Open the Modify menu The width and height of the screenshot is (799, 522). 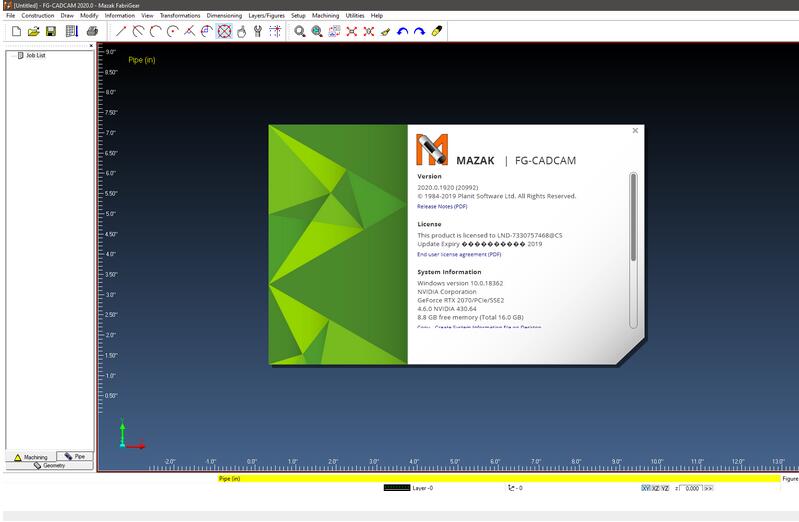click(x=89, y=16)
